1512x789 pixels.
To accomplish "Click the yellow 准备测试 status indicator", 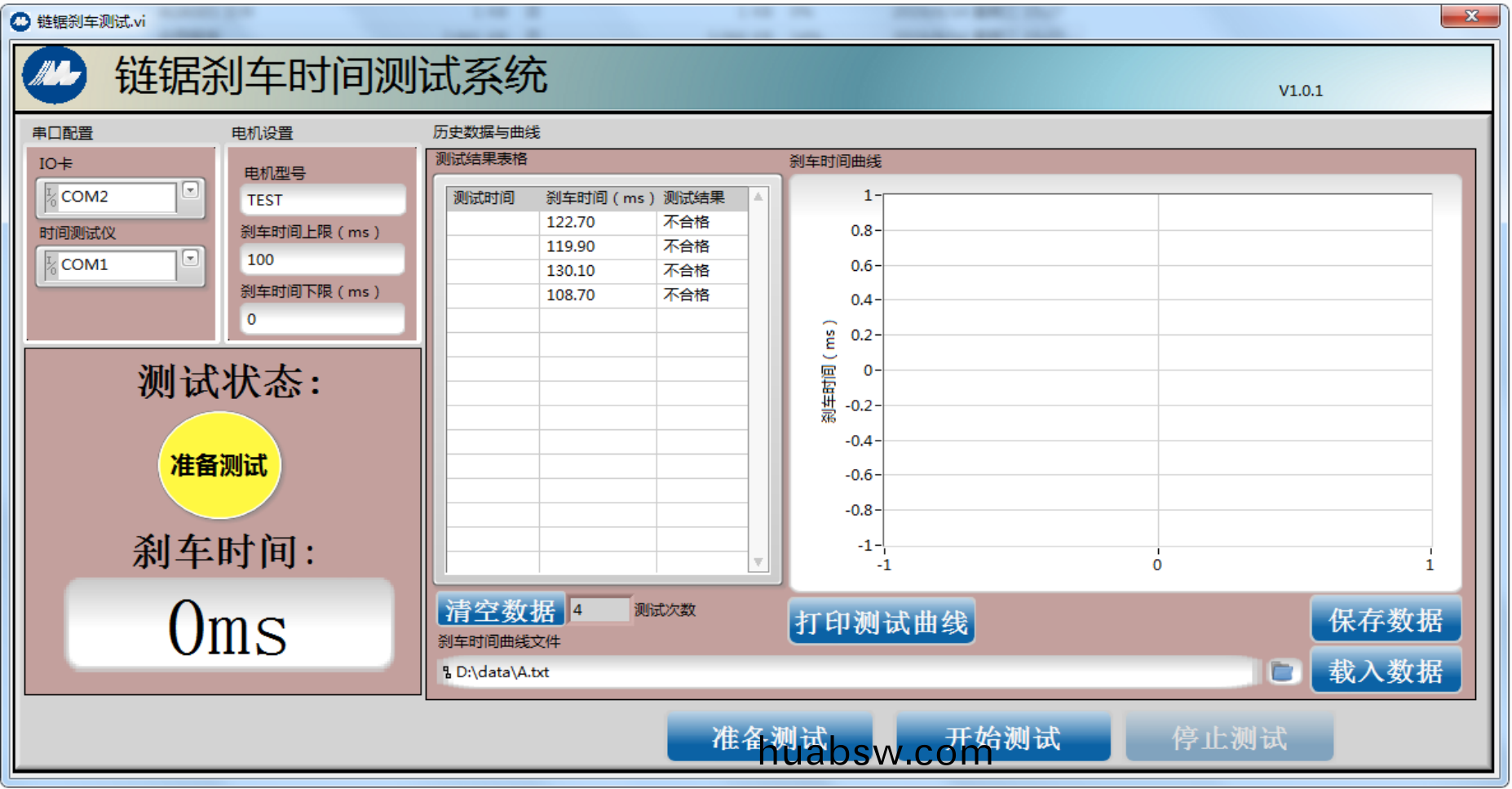I will [219, 465].
